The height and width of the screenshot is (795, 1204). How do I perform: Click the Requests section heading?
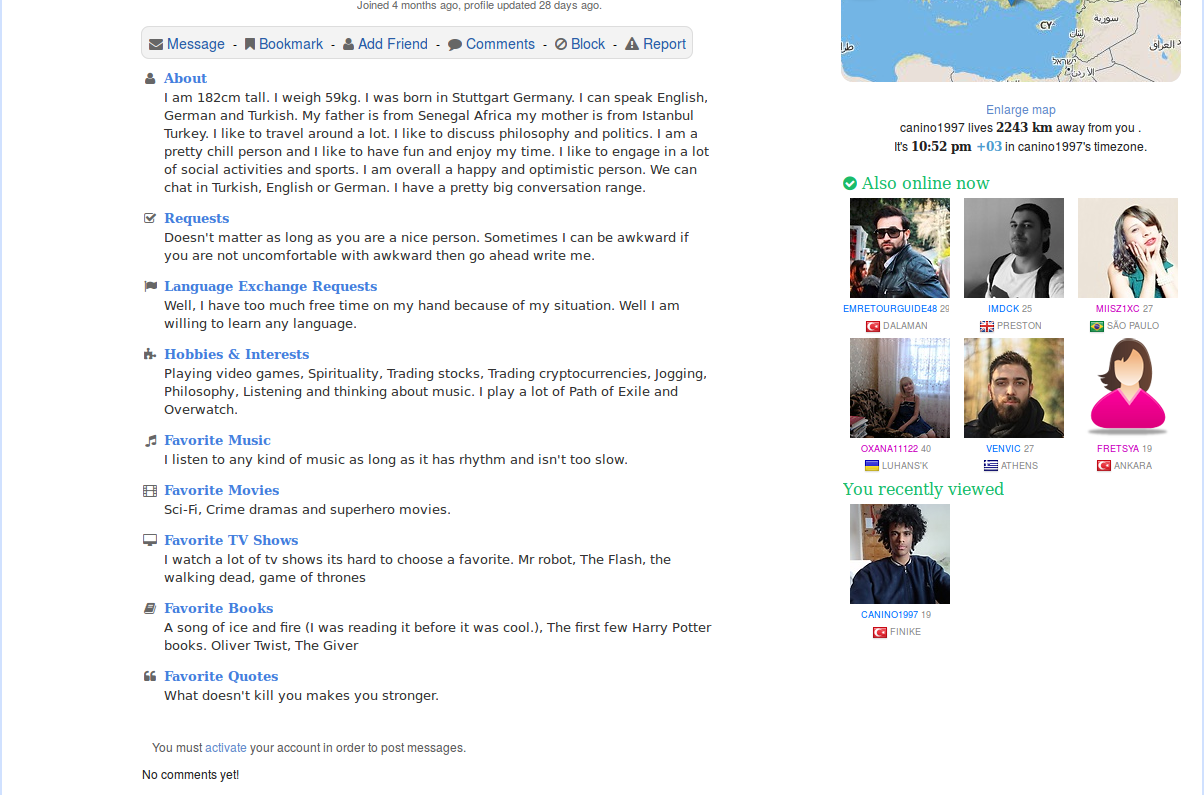click(x=196, y=218)
